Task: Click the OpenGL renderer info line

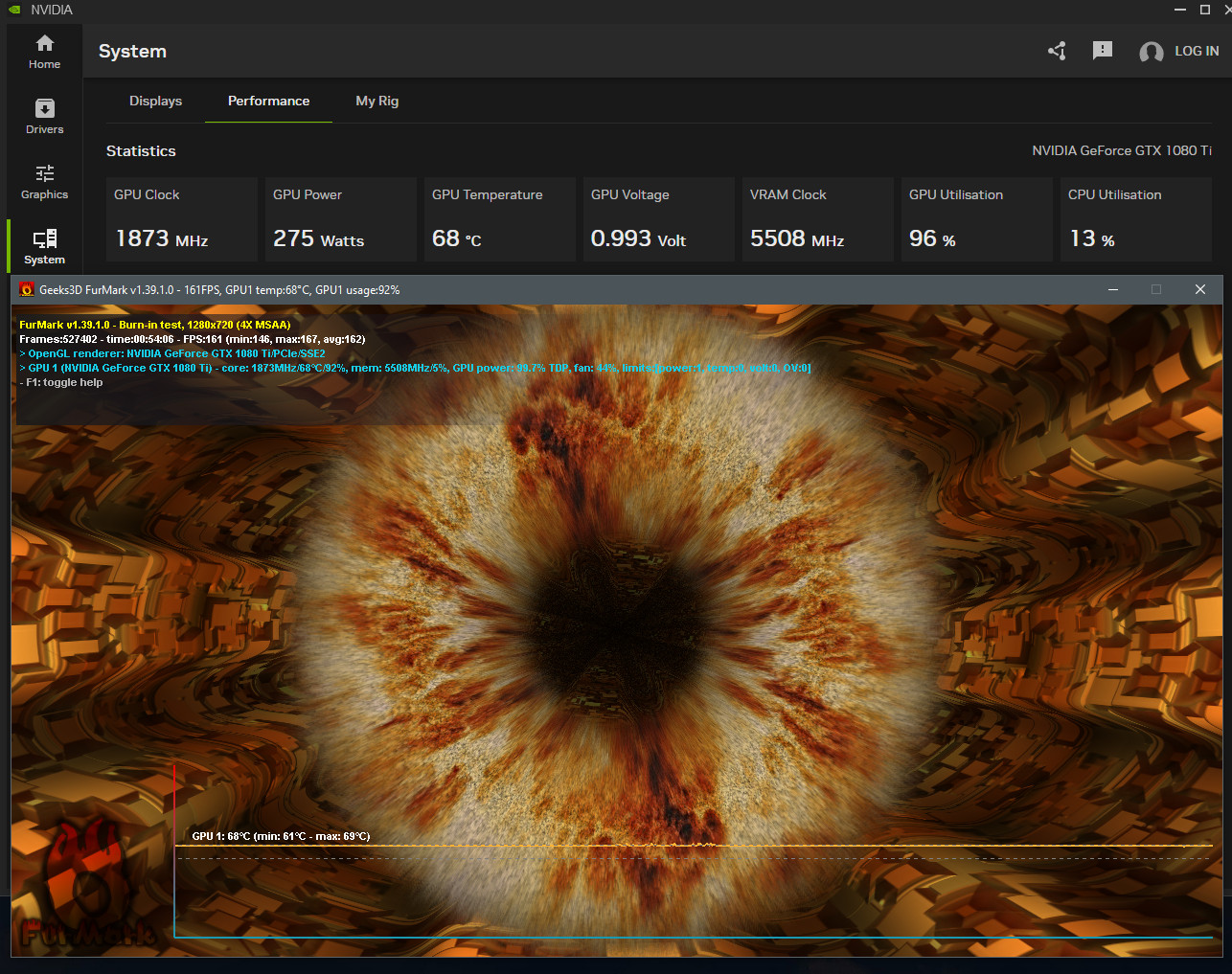Action: pyautogui.click(x=172, y=353)
